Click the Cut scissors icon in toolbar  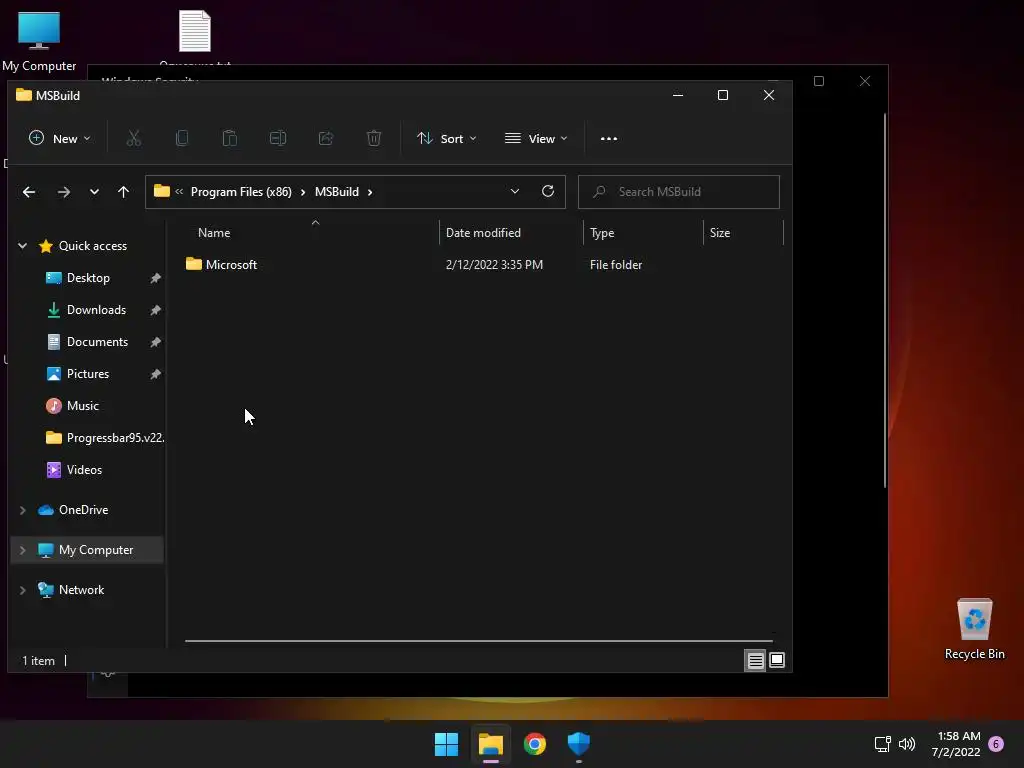pos(134,138)
